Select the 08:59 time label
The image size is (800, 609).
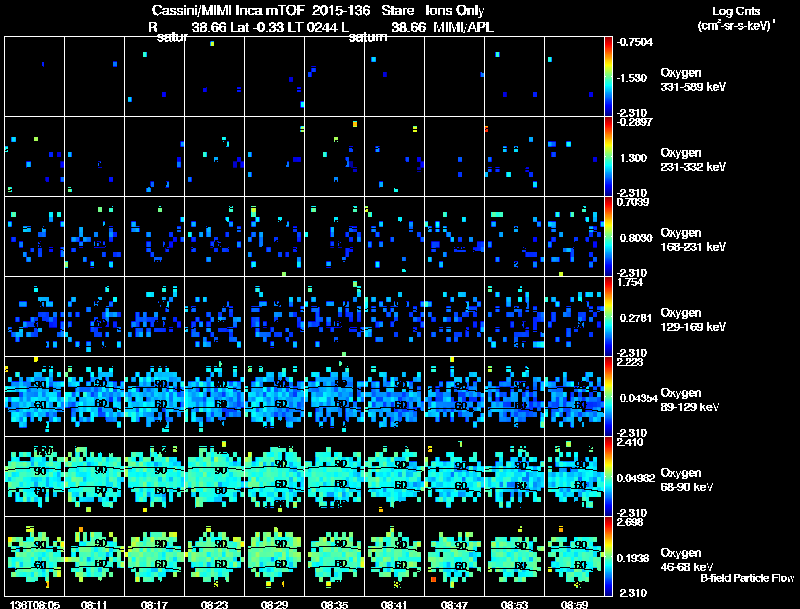(575, 604)
